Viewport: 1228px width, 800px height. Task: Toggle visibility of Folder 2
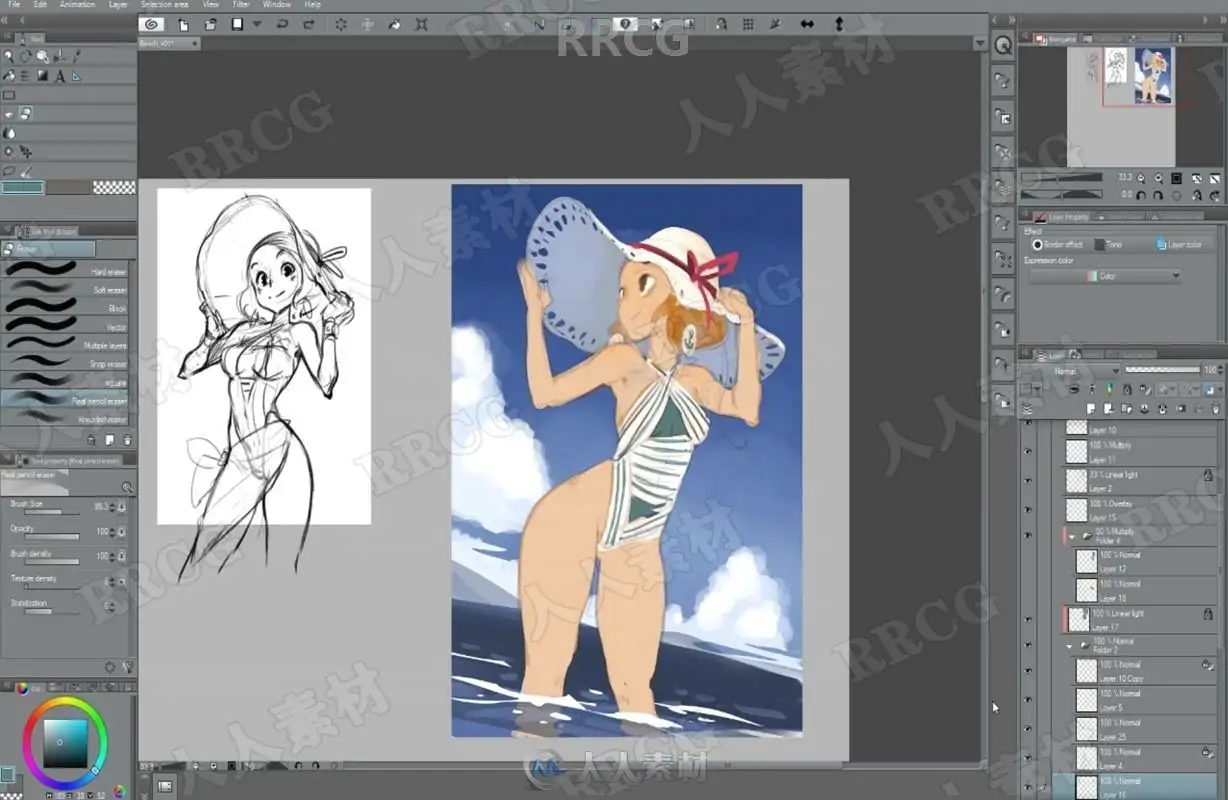coord(1028,646)
